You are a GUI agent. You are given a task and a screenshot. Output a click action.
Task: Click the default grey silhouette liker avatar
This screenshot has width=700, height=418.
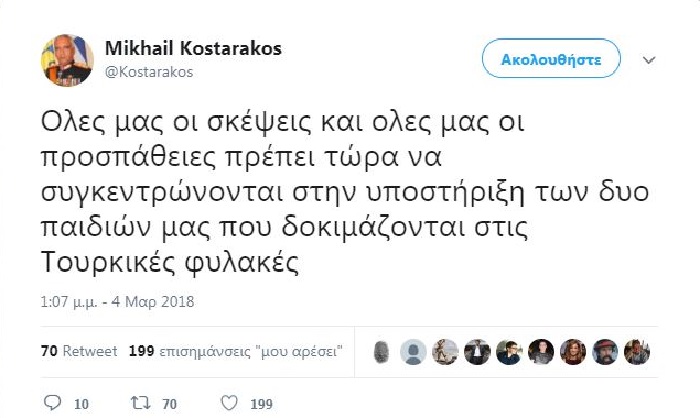(x=415, y=352)
